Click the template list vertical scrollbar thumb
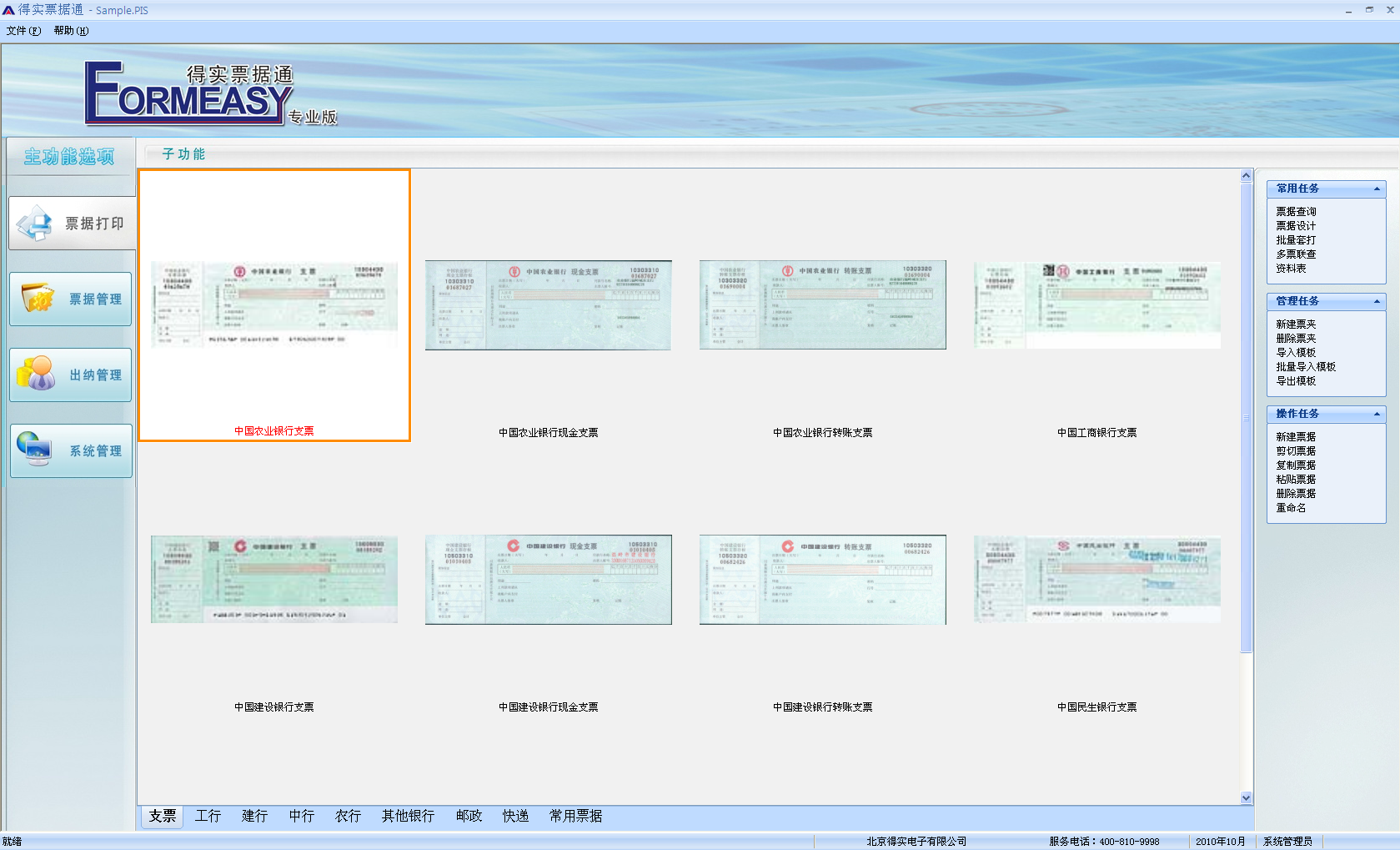The height and width of the screenshot is (850, 1400). (x=1247, y=417)
